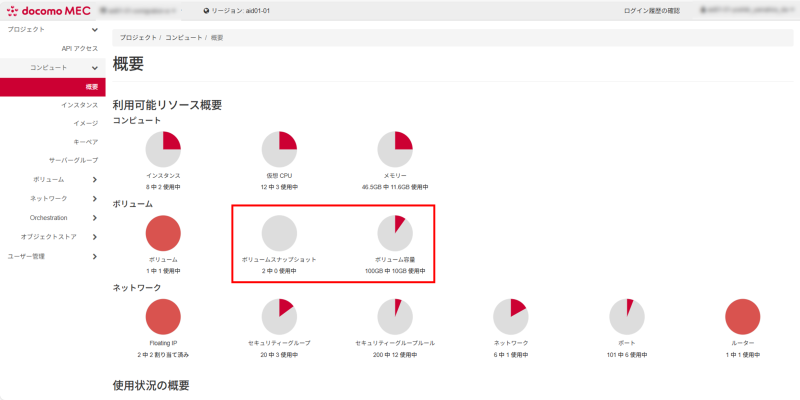Click the インスタンス usage pie chart
The height and width of the screenshot is (400, 800).
tap(163, 149)
